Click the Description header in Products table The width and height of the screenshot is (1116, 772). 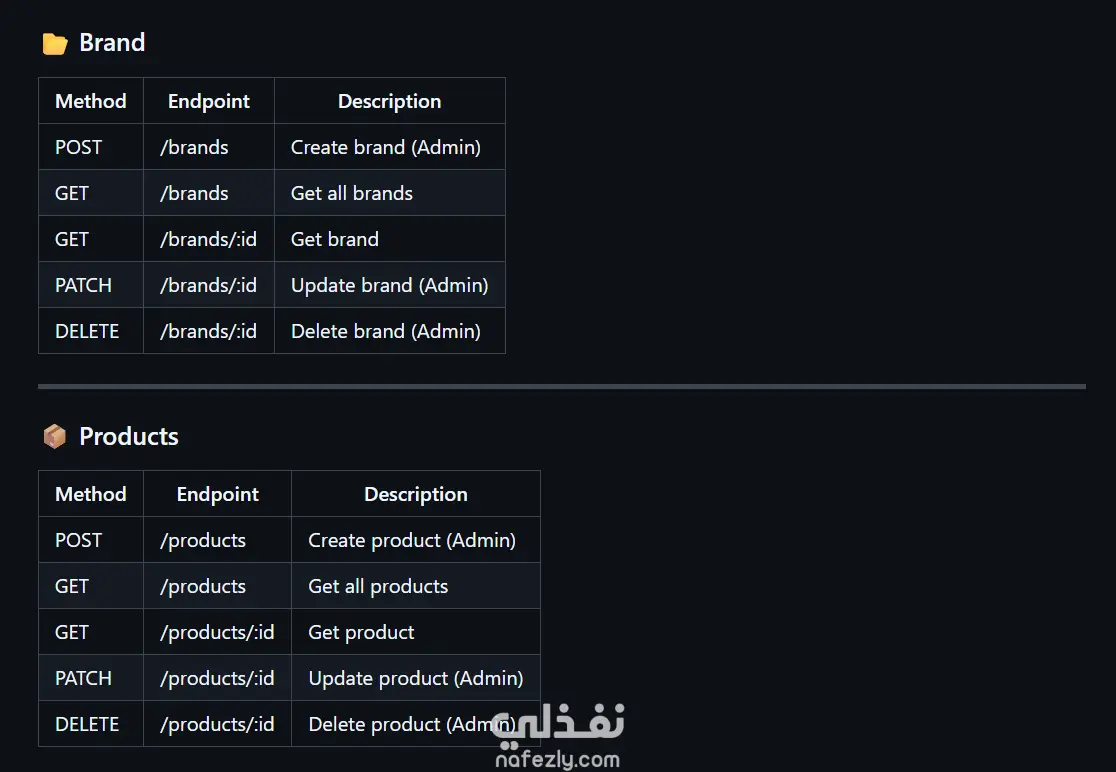(416, 494)
